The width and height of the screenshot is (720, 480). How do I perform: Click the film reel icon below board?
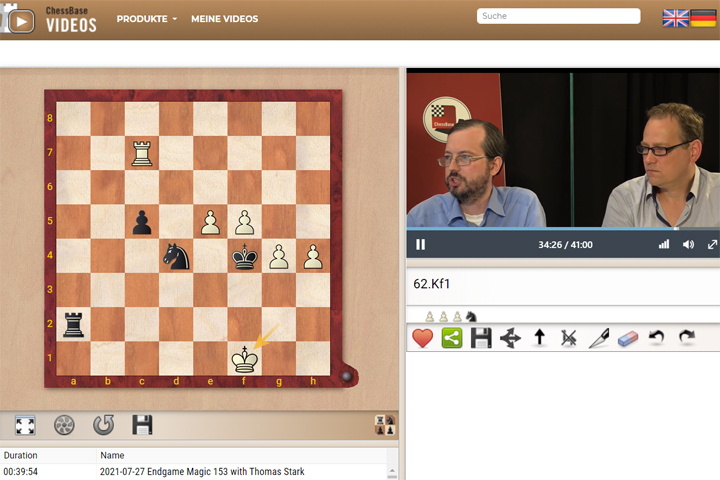64,425
